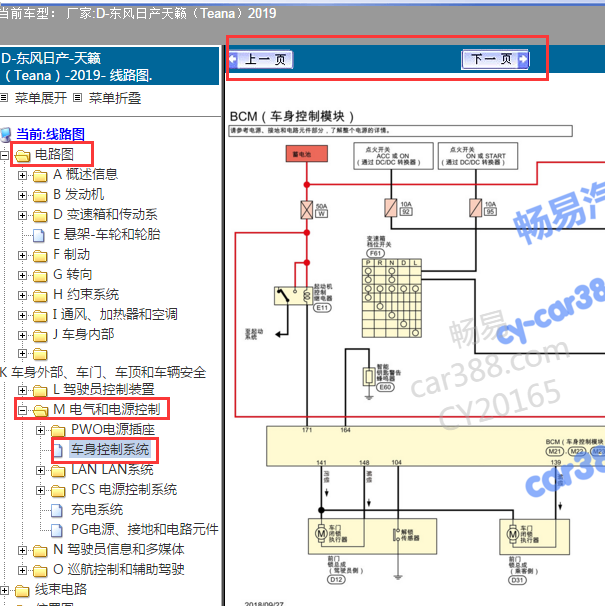Open L 驾驶员控制装置 folder
The width and height of the screenshot is (605, 606).
coord(104,390)
